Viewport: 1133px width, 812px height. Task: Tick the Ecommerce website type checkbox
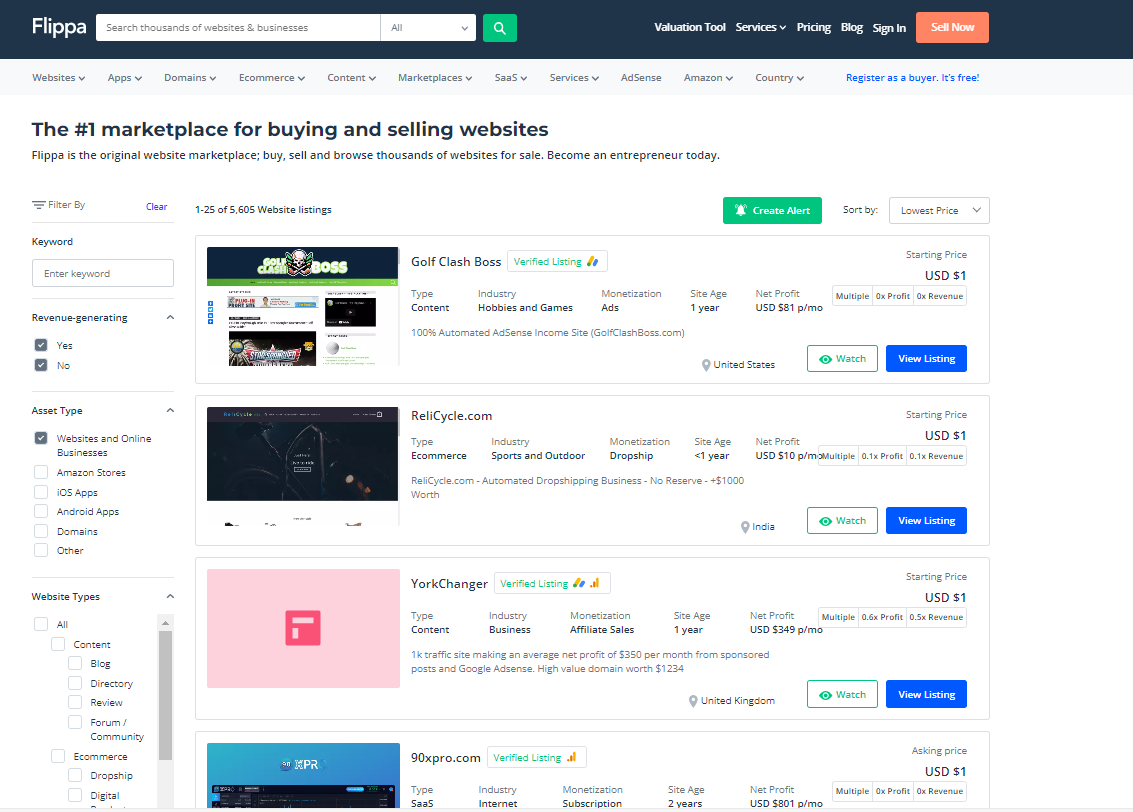58,756
